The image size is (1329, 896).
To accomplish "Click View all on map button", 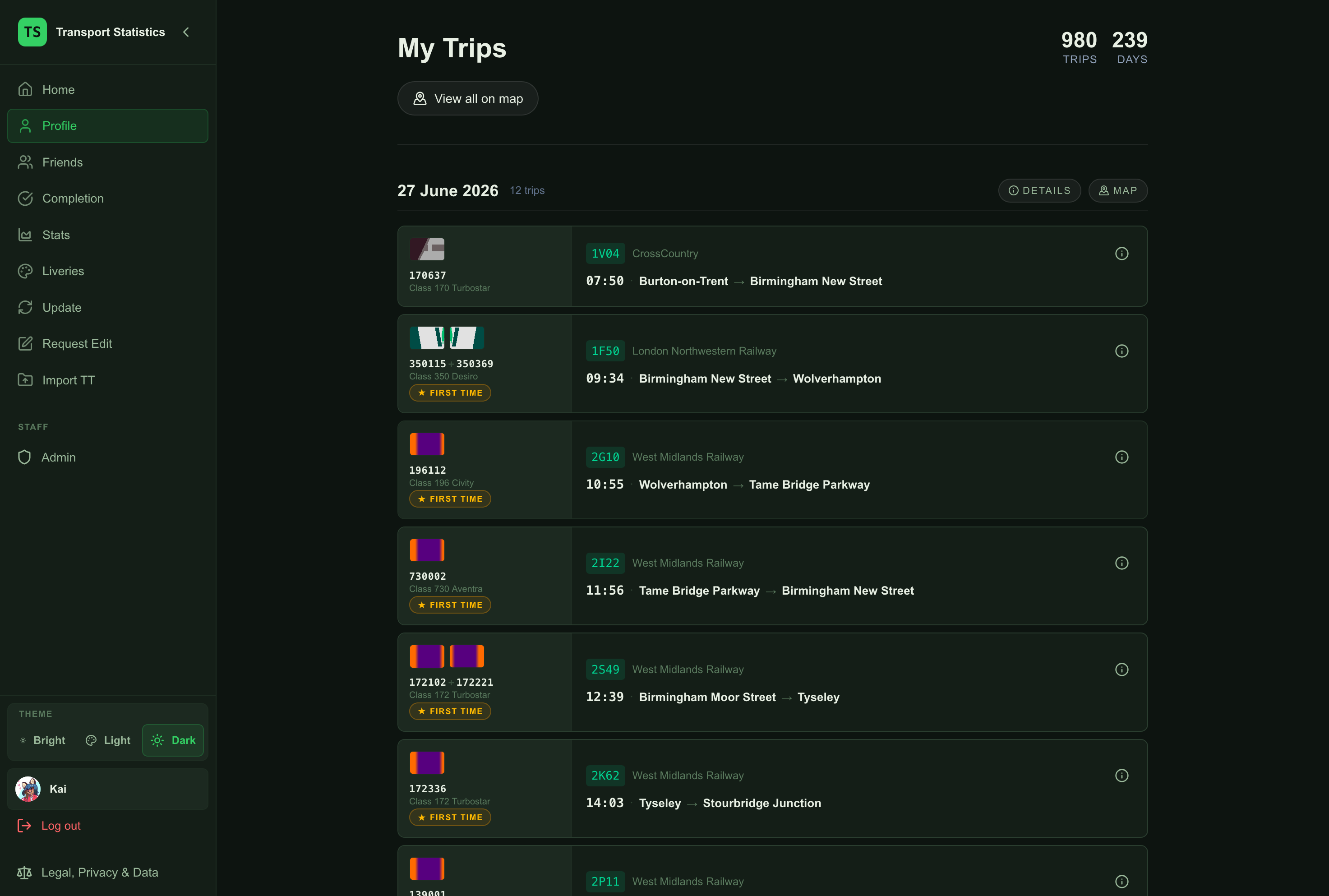I will click(467, 98).
